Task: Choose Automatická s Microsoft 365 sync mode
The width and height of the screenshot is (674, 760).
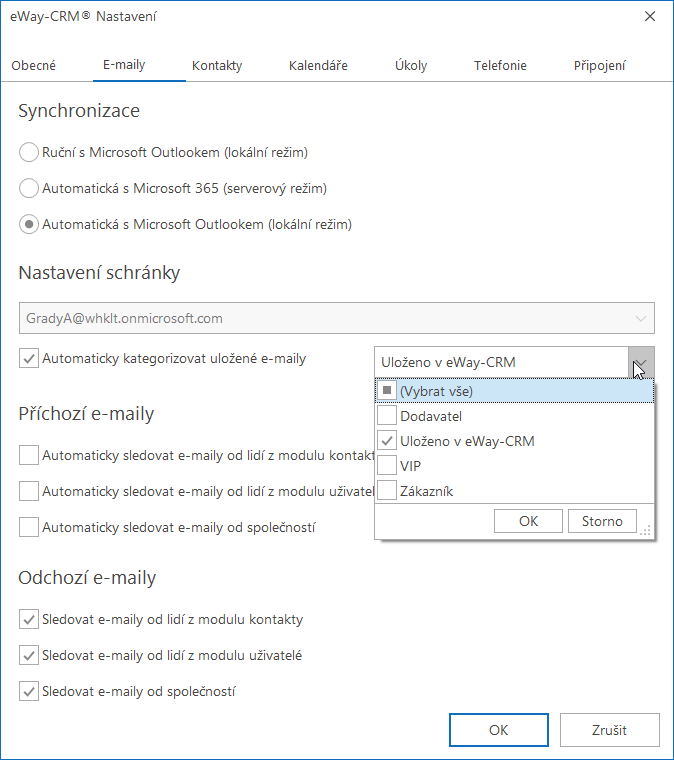Action: point(29,188)
